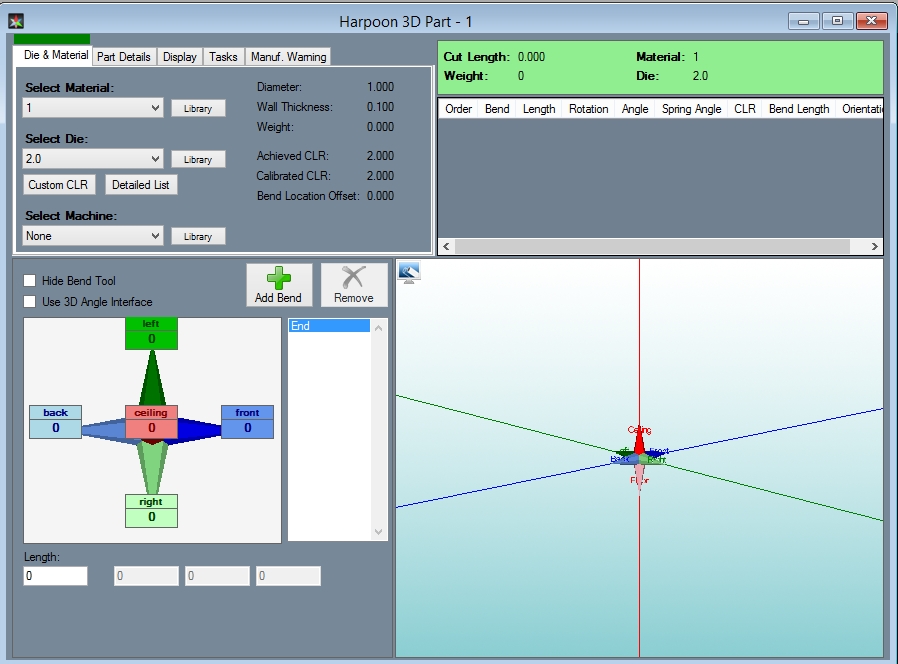
Task: Click the Harpoon app icon in title bar
Action: (16, 22)
